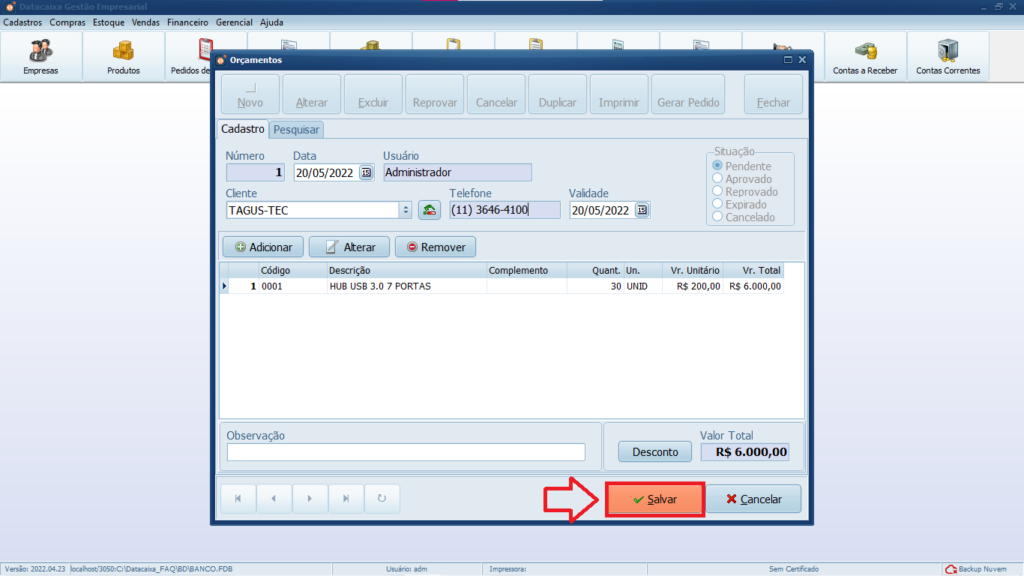The height and width of the screenshot is (576, 1024).
Task: Click the Observação text field
Action: click(405, 452)
